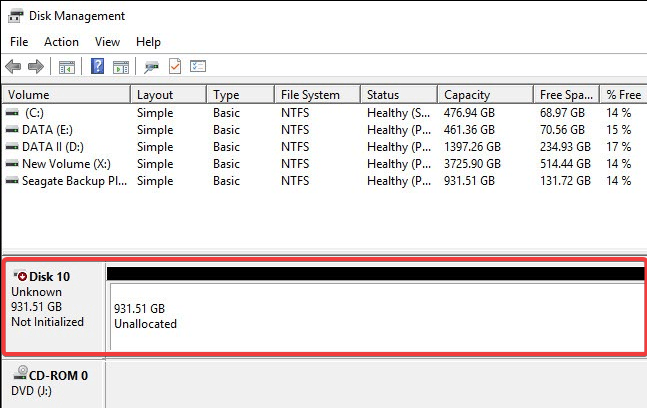Click the Forward arrow toolbar icon
Screen dimensions: 647x408
click(x=36, y=66)
